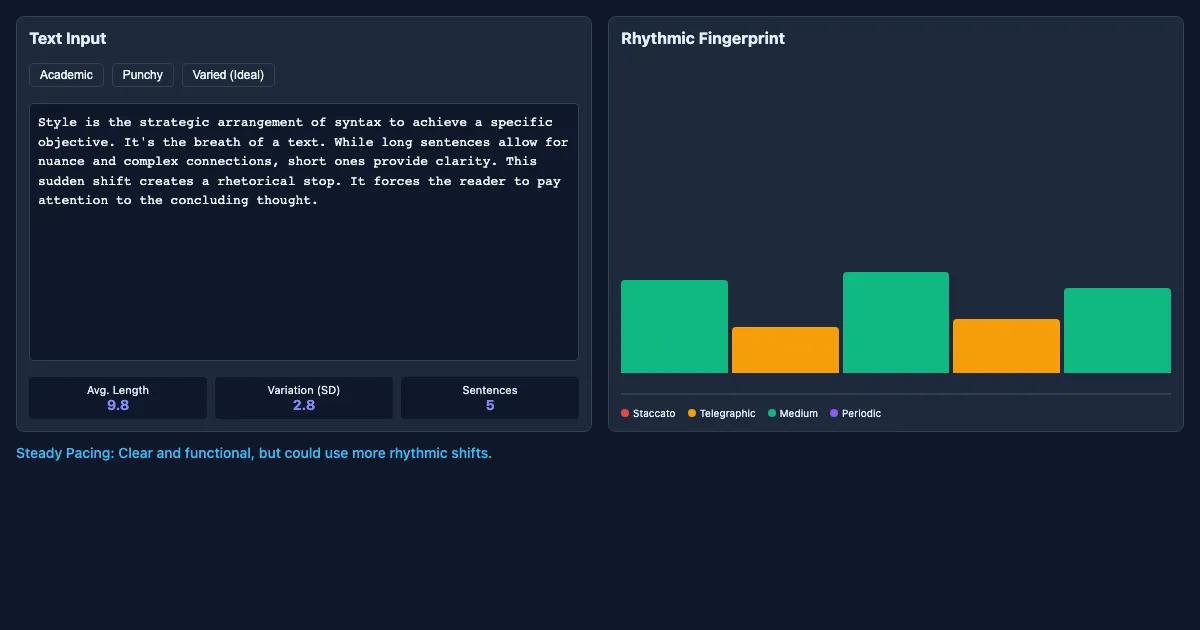Select the second bar, orange, in the chart

tap(785, 350)
